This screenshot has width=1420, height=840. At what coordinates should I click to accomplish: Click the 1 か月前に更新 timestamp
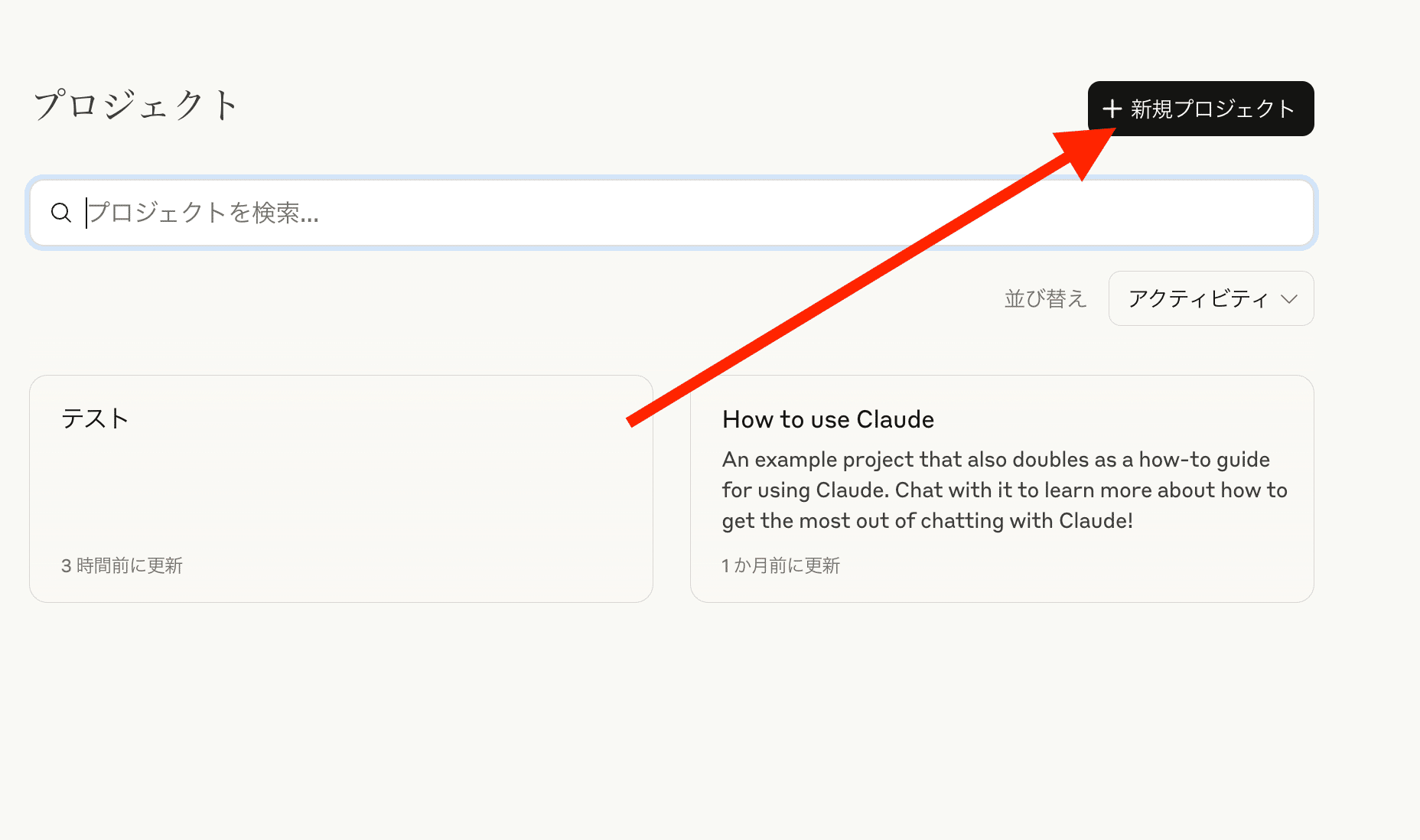tap(780, 565)
